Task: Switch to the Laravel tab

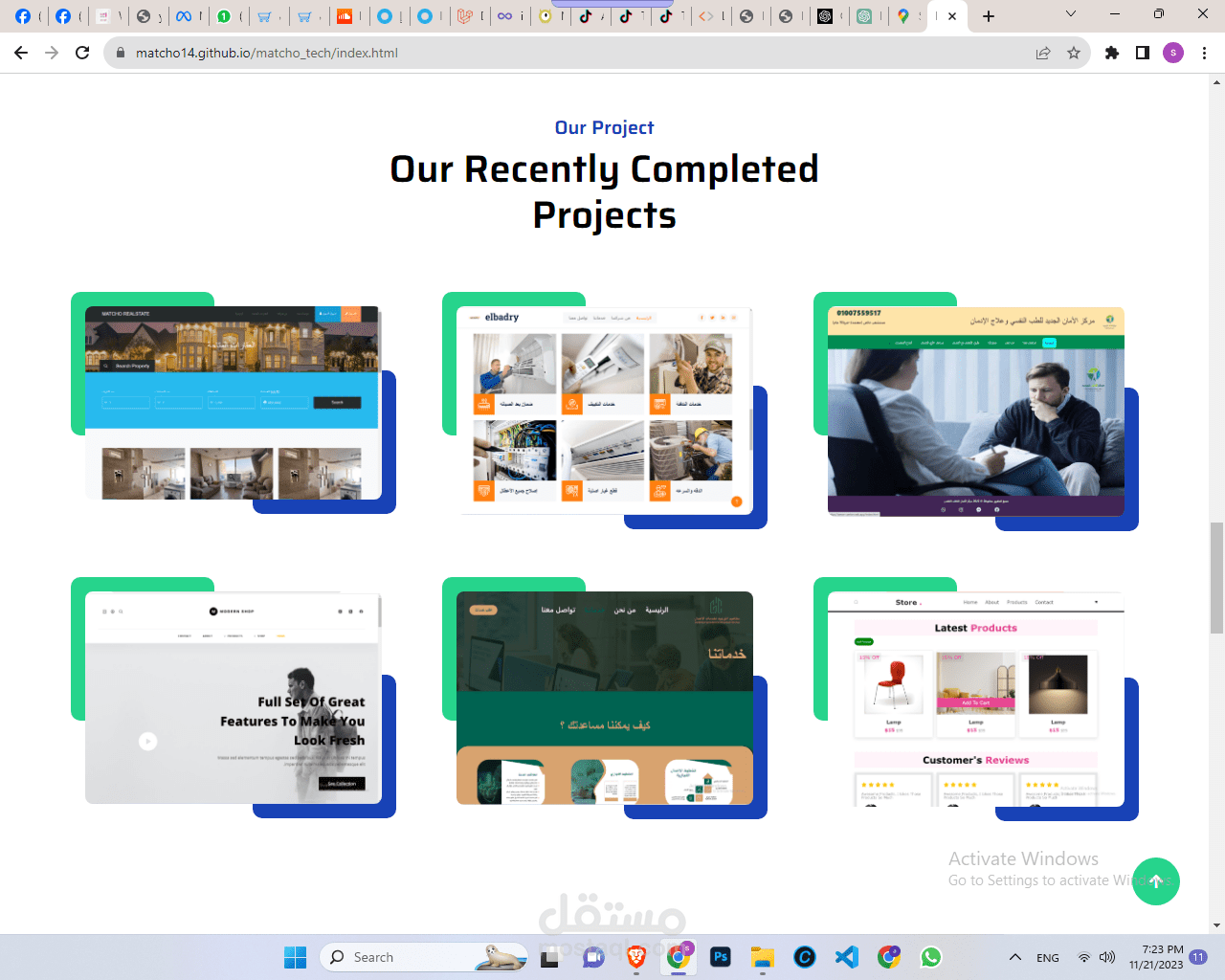Action: pos(465,15)
